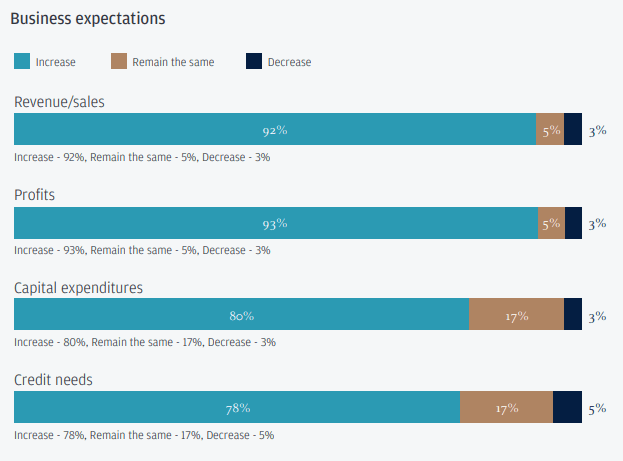Click the Revenue/sales 5% brown bar segment
The height and width of the screenshot is (461, 623).
click(550, 130)
